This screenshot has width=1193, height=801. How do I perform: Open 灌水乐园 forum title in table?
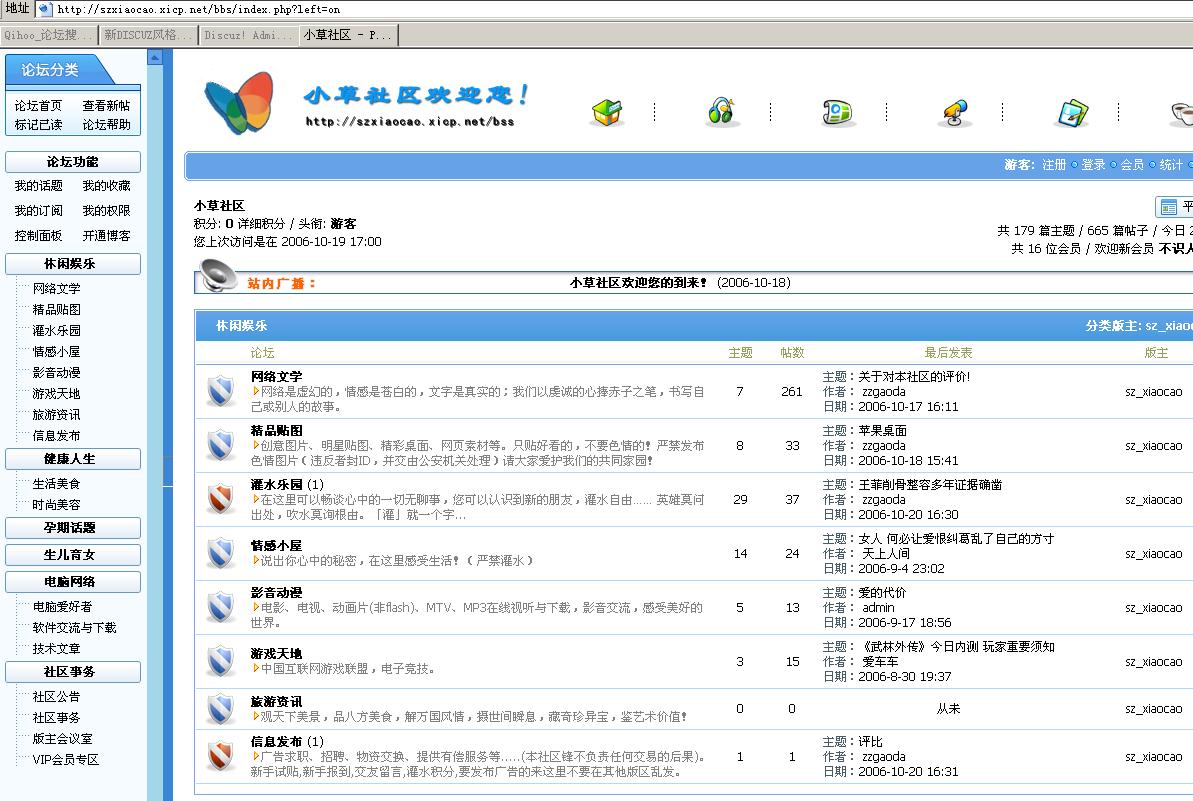click(x=276, y=485)
